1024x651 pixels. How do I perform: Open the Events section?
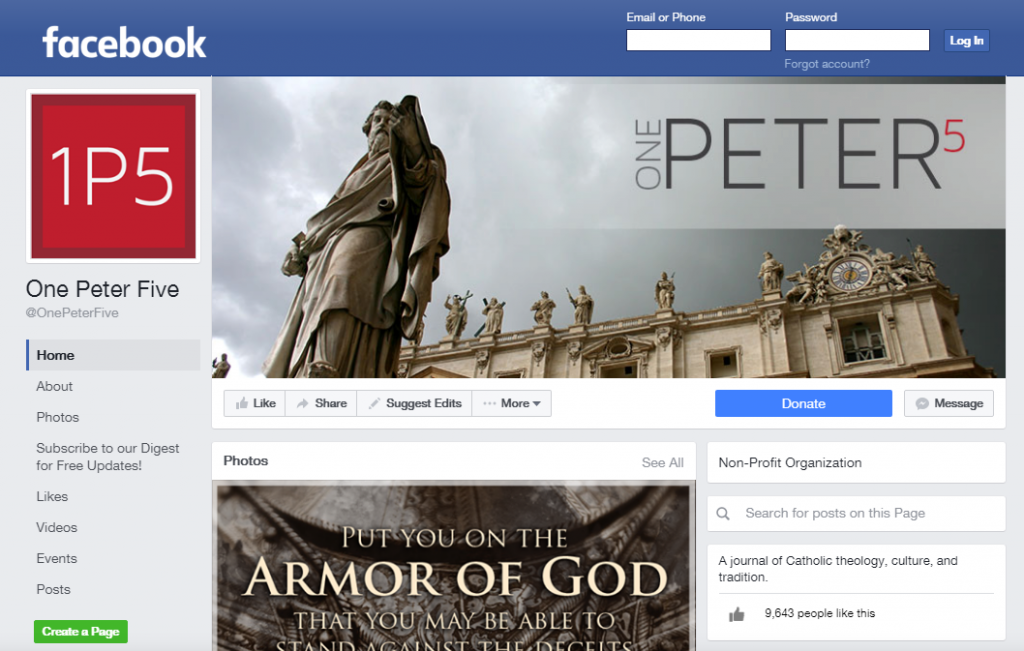tap(57, 559)
